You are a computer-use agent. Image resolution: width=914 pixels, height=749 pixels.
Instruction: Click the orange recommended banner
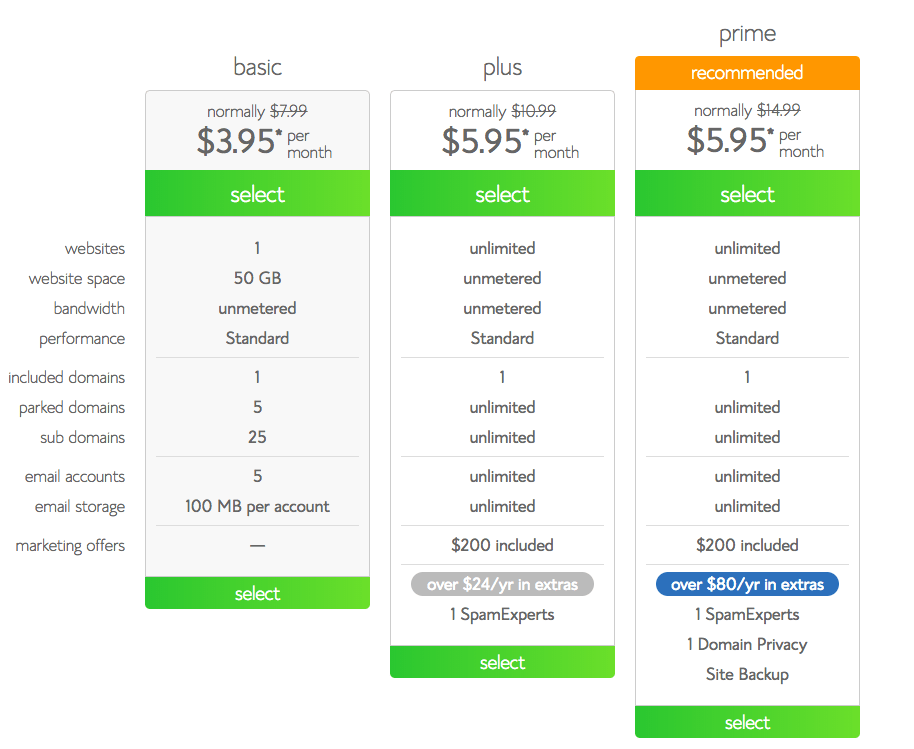pyautogui.click(x=747, y=73)
